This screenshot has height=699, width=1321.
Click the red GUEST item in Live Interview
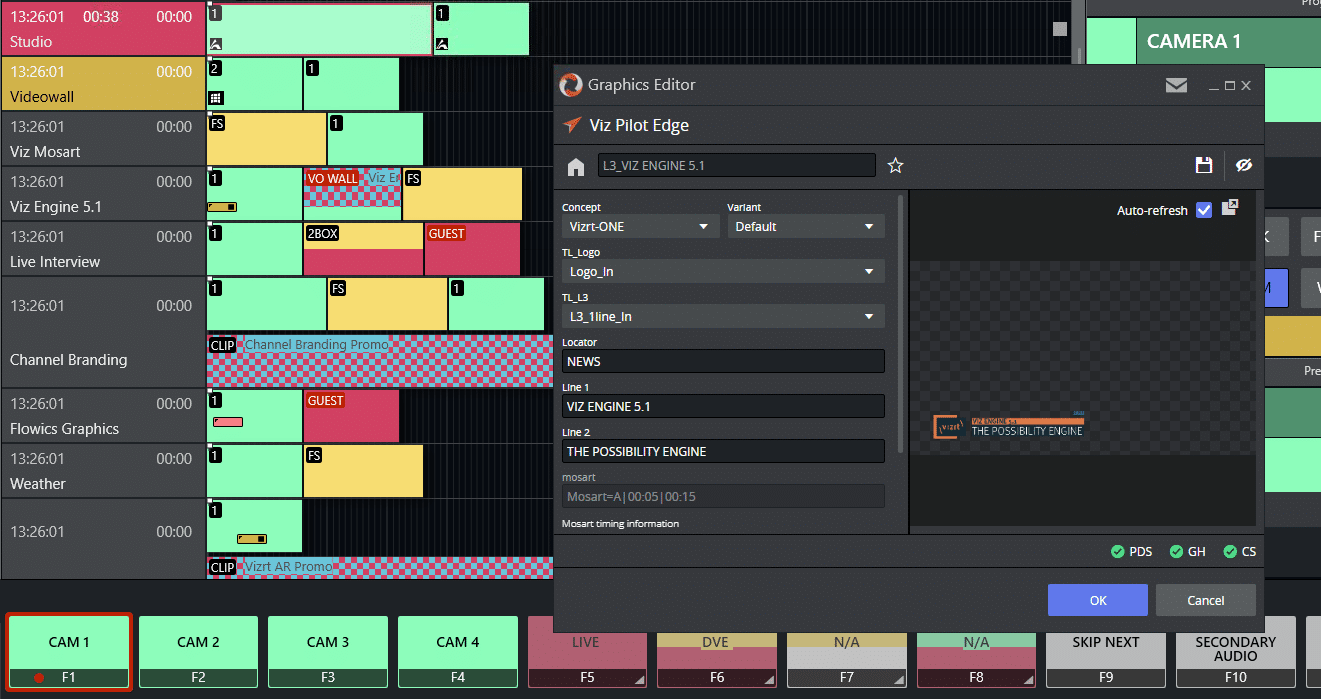pyautogui.click(x=472, y=250)
